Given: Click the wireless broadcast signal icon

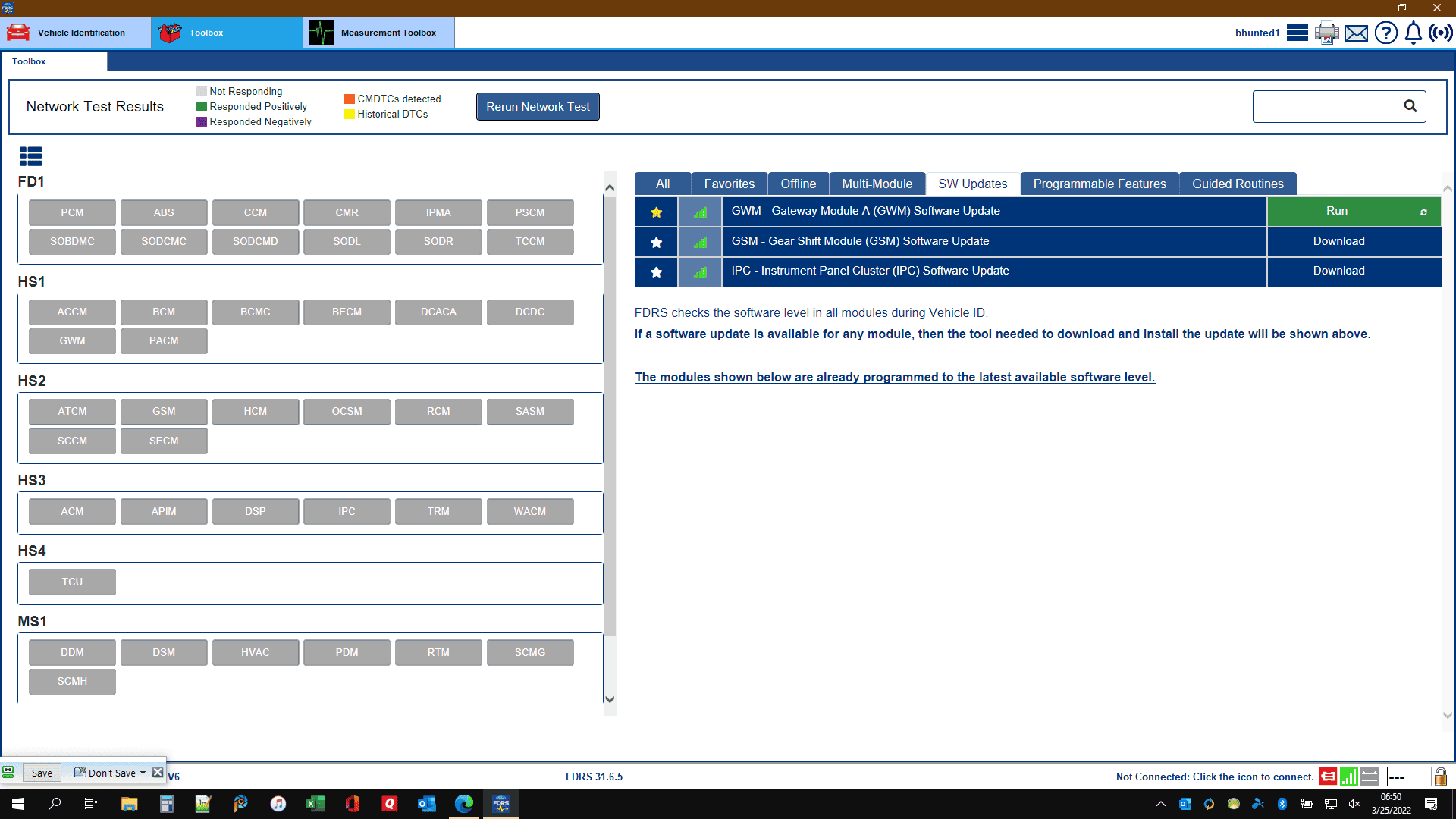Looking at the screenshot, I should [1441, 33].
